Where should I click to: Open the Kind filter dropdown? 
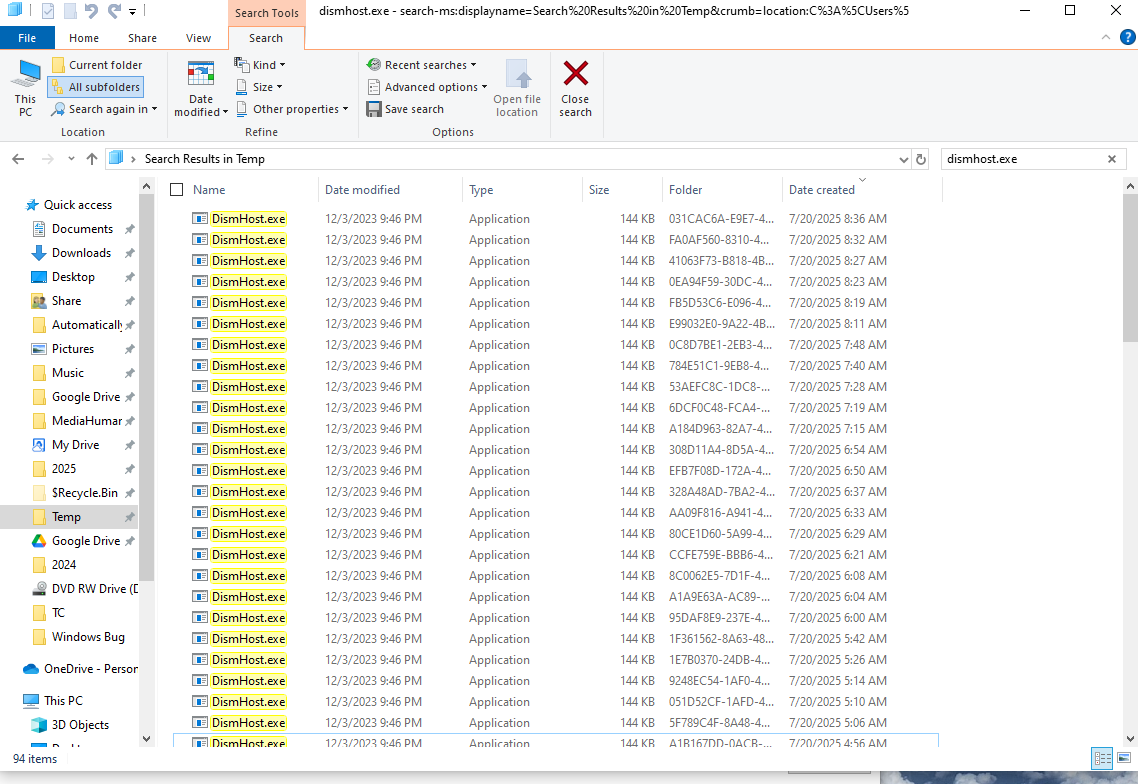(260, 65)
